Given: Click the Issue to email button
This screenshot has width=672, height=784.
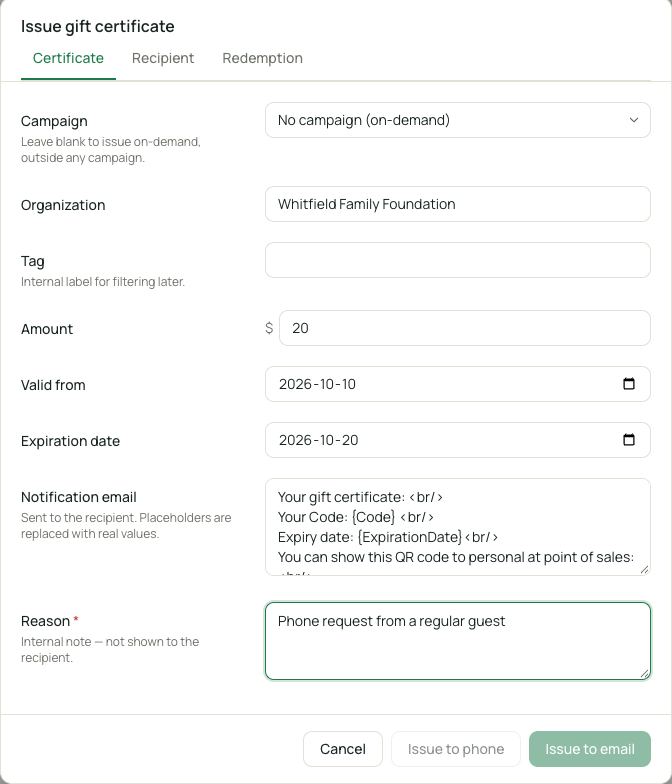Looking at the screenshot, I should (x=590, y=749).
